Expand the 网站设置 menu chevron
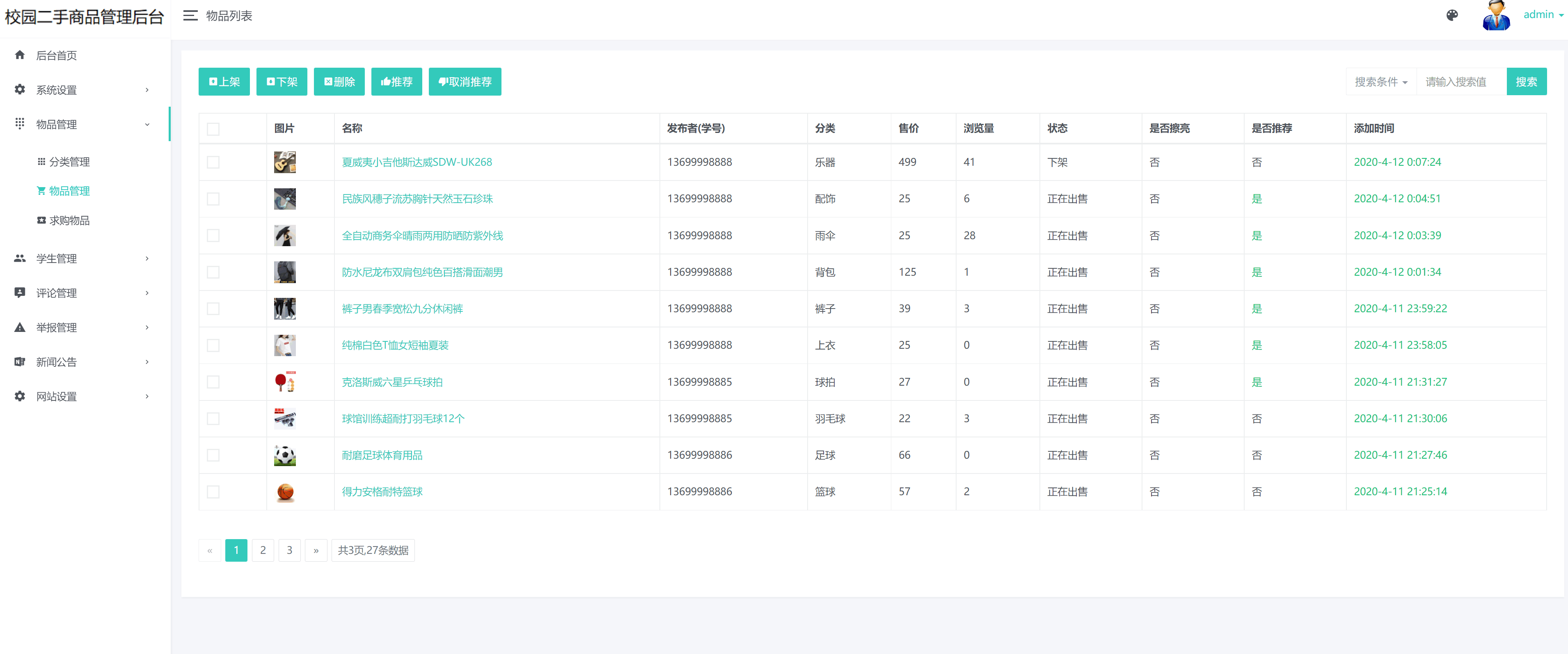The width and height of the screenshot is (1568, 654). [x=146, y=397]
